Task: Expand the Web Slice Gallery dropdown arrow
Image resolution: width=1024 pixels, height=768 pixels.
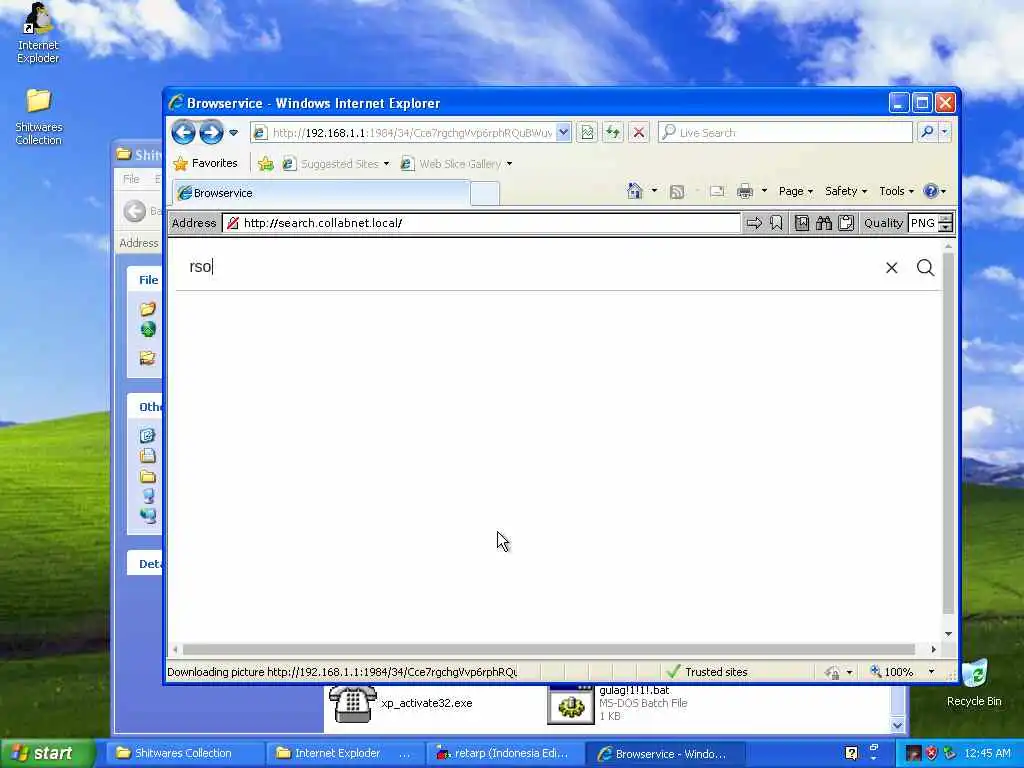Action: [509, 164]
